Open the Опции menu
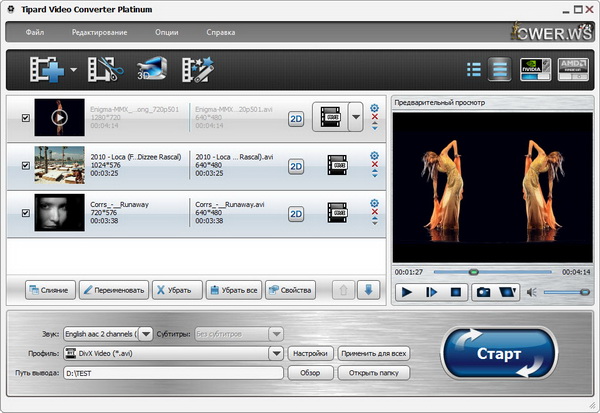The image size is (600, 413). pos(166,32)
